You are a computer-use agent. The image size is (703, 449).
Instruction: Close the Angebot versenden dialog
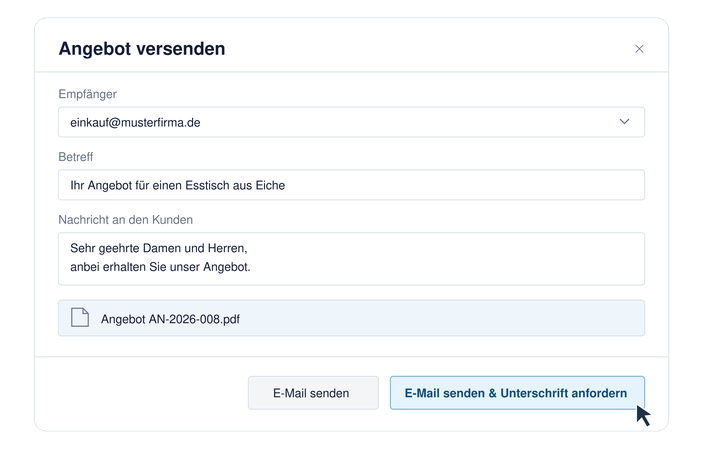pyautogui.click(x=639, y=49)
